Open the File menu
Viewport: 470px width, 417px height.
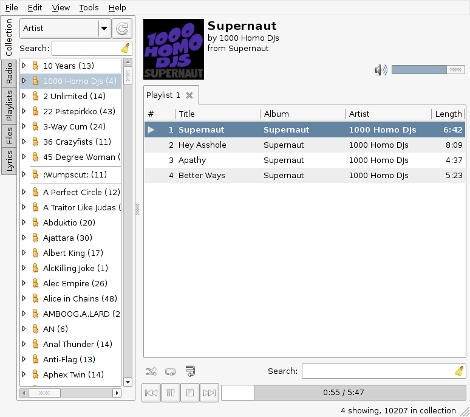pyautogui.click(x=12, y=7)
